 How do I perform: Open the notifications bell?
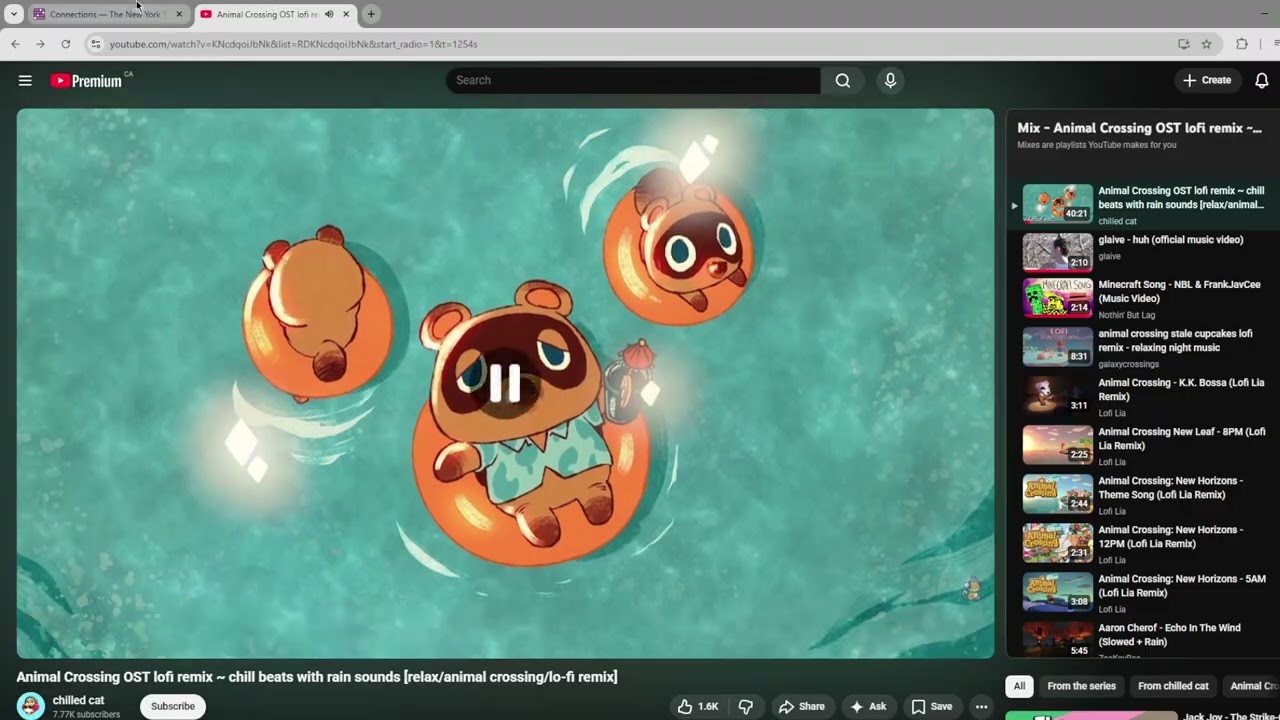1262,81
